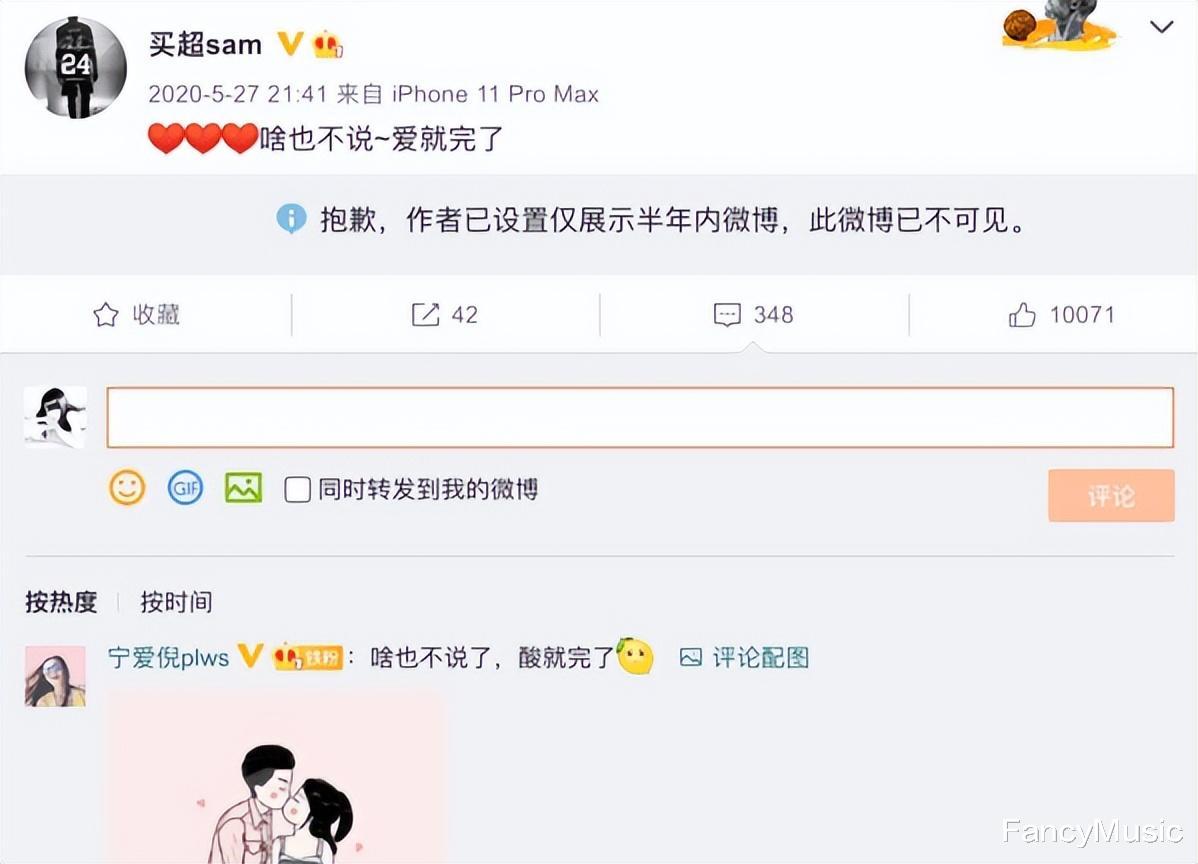Click the blue info icon in notice
This screenshot has height=864, width=1198.
[x=291, y=219]
